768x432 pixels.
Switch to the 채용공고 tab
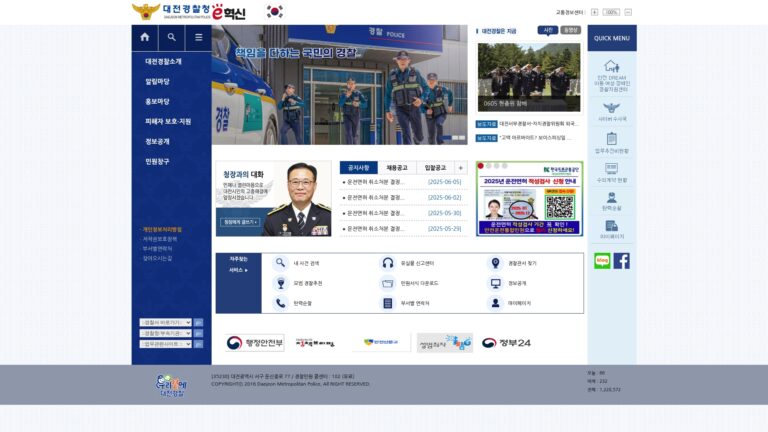(397, 168)
